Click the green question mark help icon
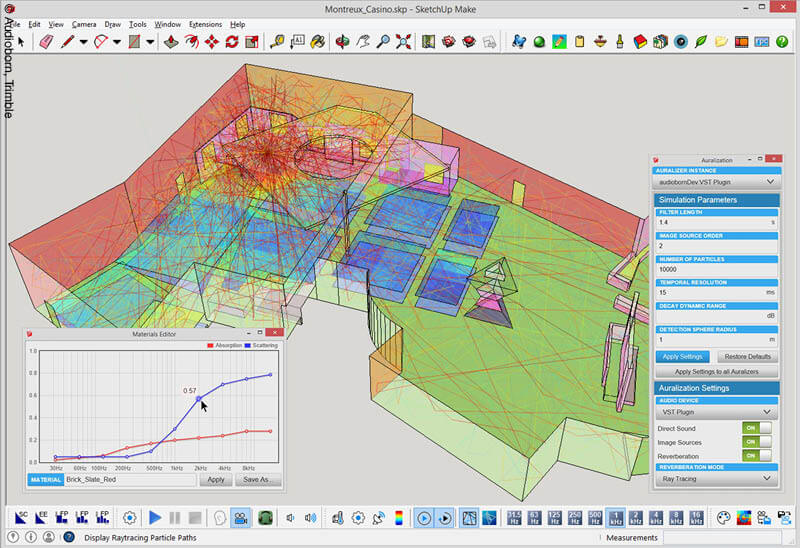This screenshot has height=548, width=800. [782, 42]
